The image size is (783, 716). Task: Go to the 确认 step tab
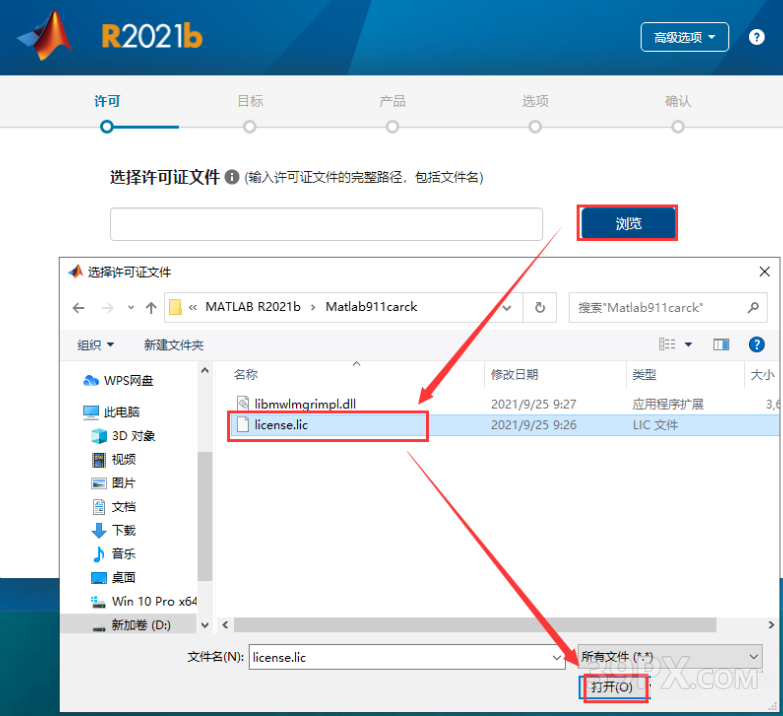coord(678,102)
